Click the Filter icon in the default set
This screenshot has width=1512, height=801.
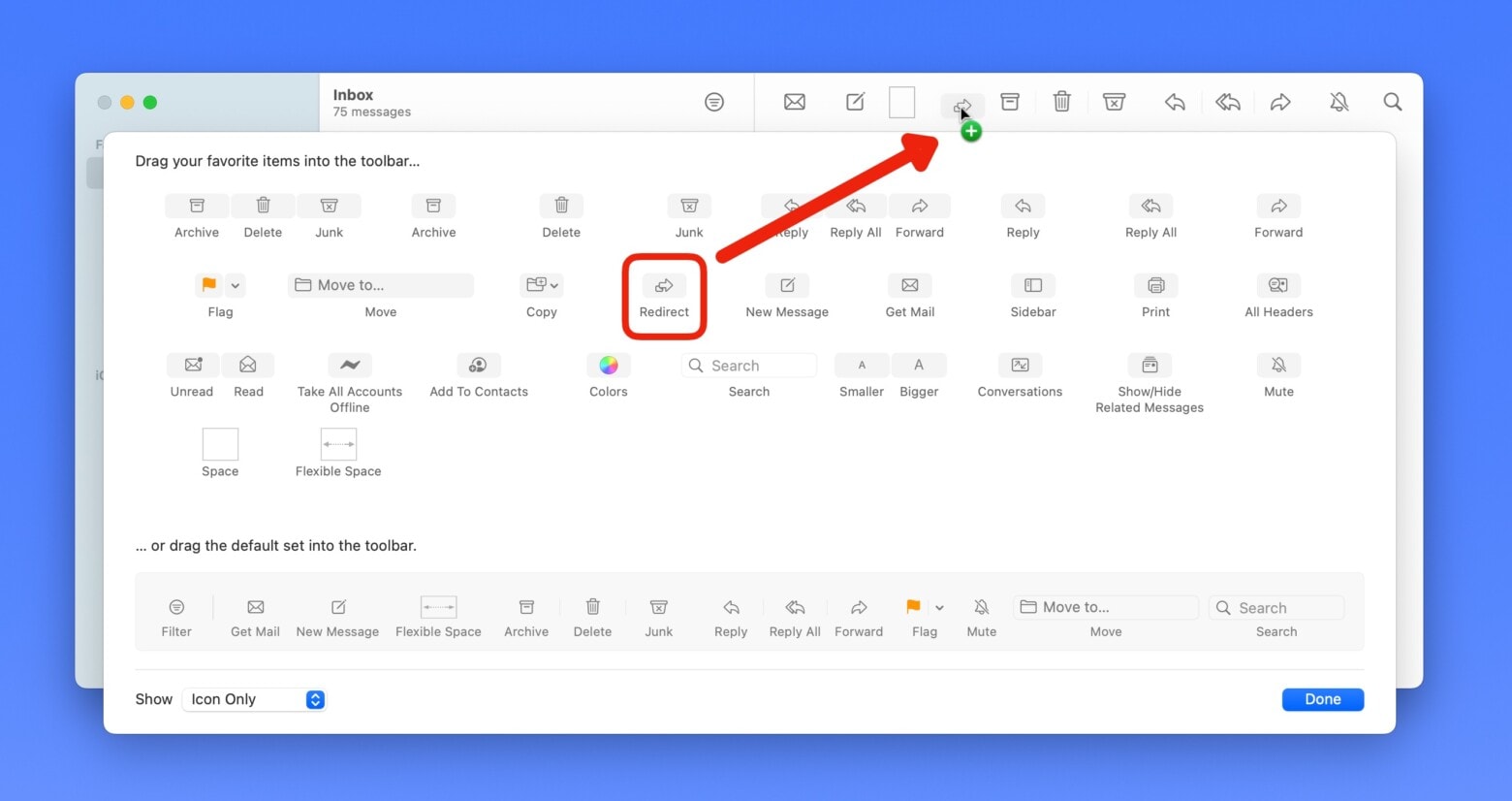pyautogui.click(x=176, y=607)
